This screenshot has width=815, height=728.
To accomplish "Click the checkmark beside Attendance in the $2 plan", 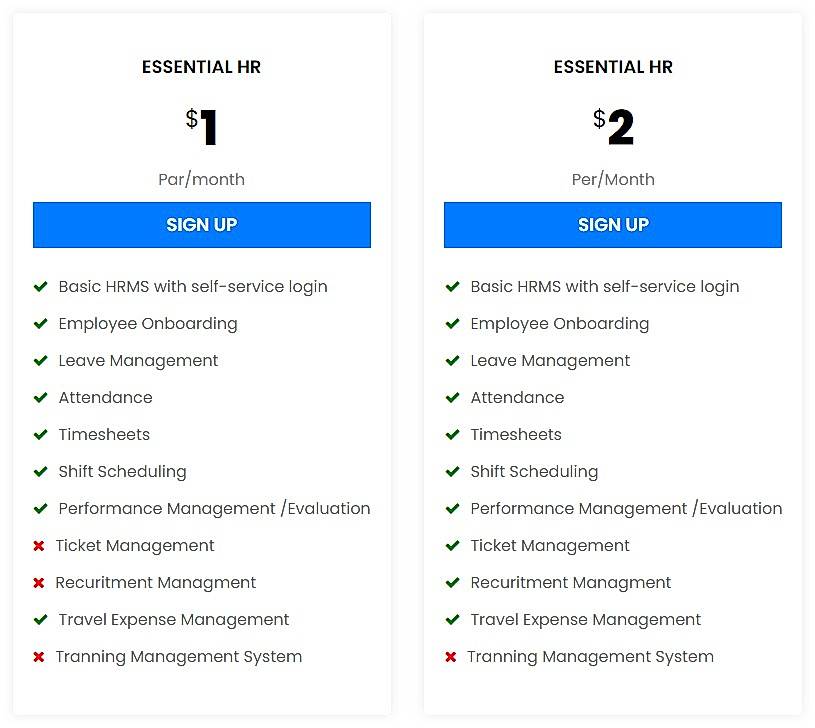I will (x=452, y=398).
